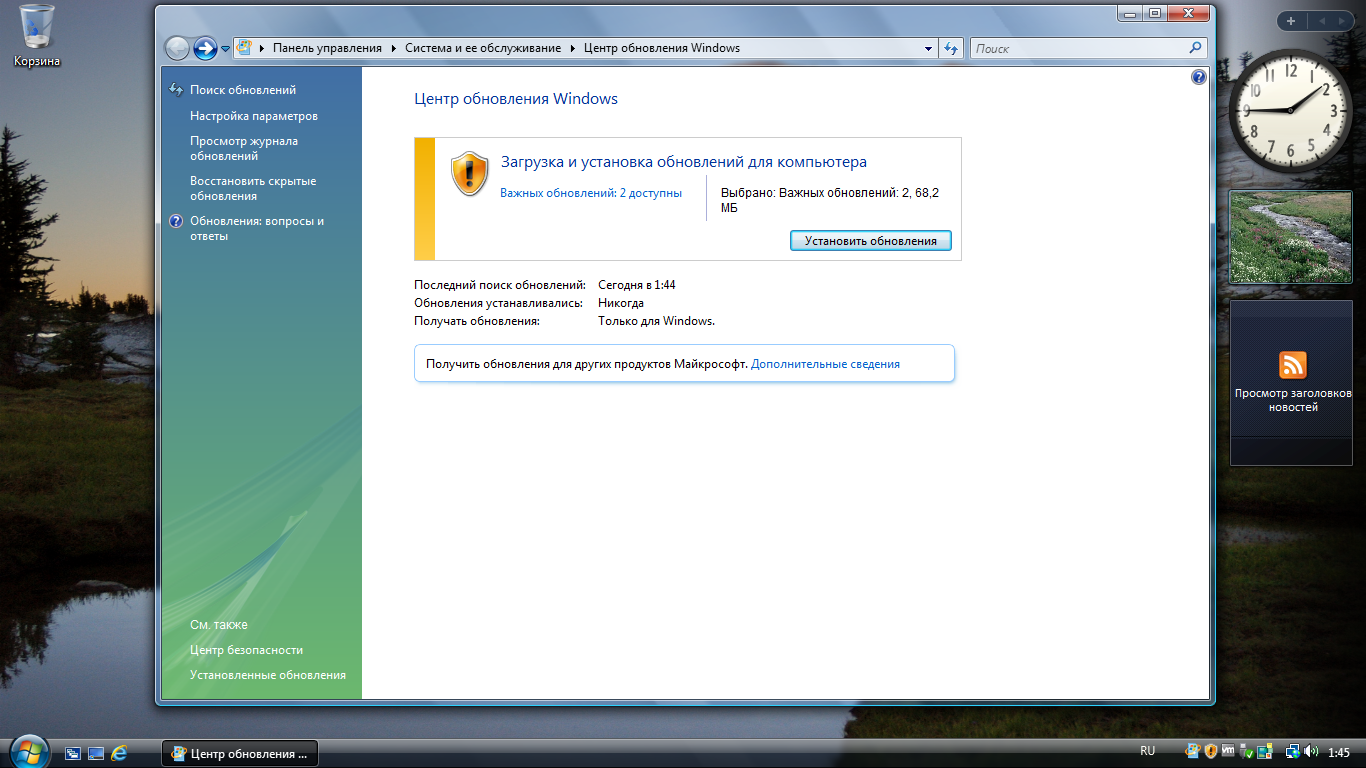Open the Windows Start orb
Viewport: 1366px width, 768px height.
point(29,752)
